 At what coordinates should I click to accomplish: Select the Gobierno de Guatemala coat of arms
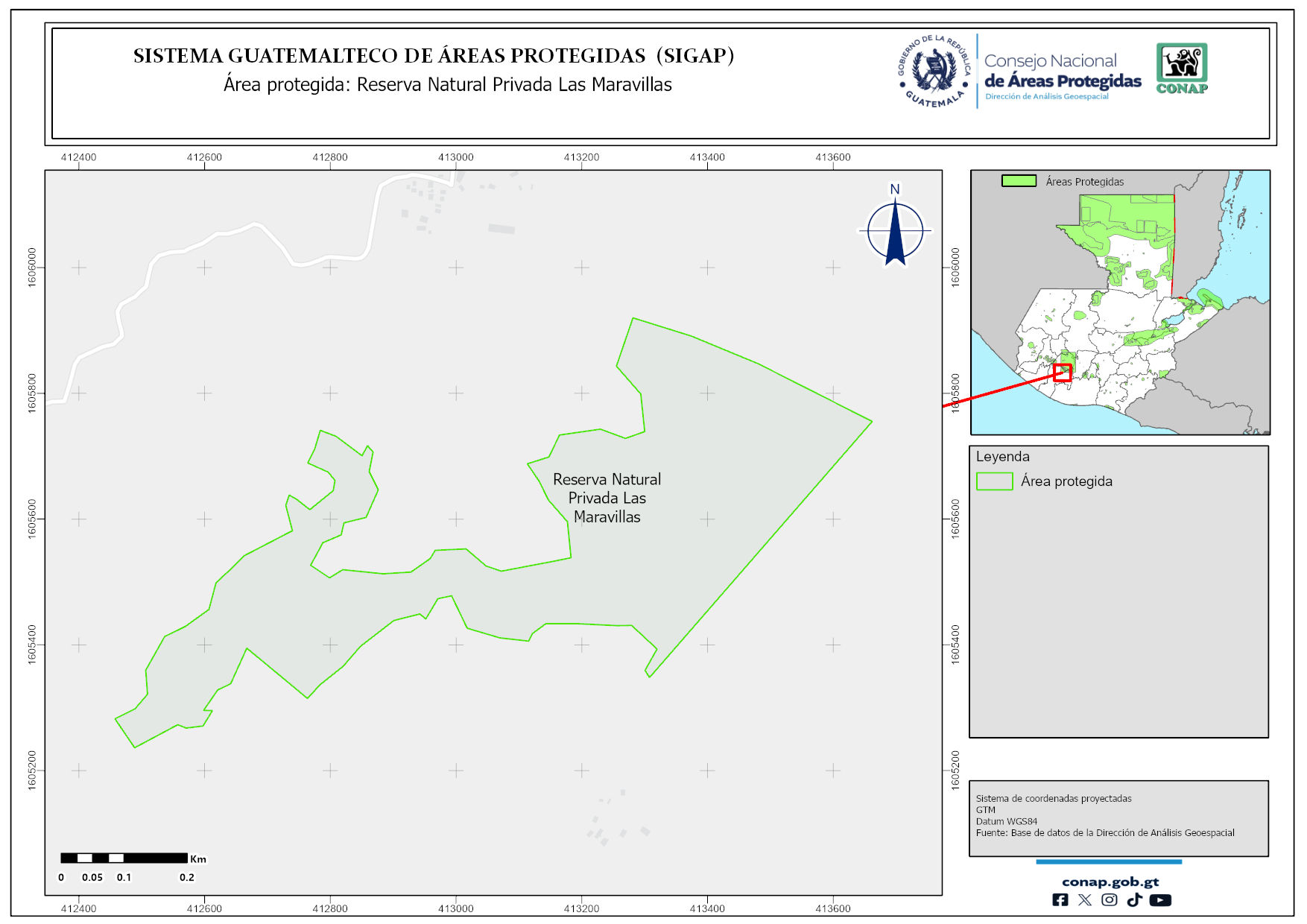[x=934, y=71]
